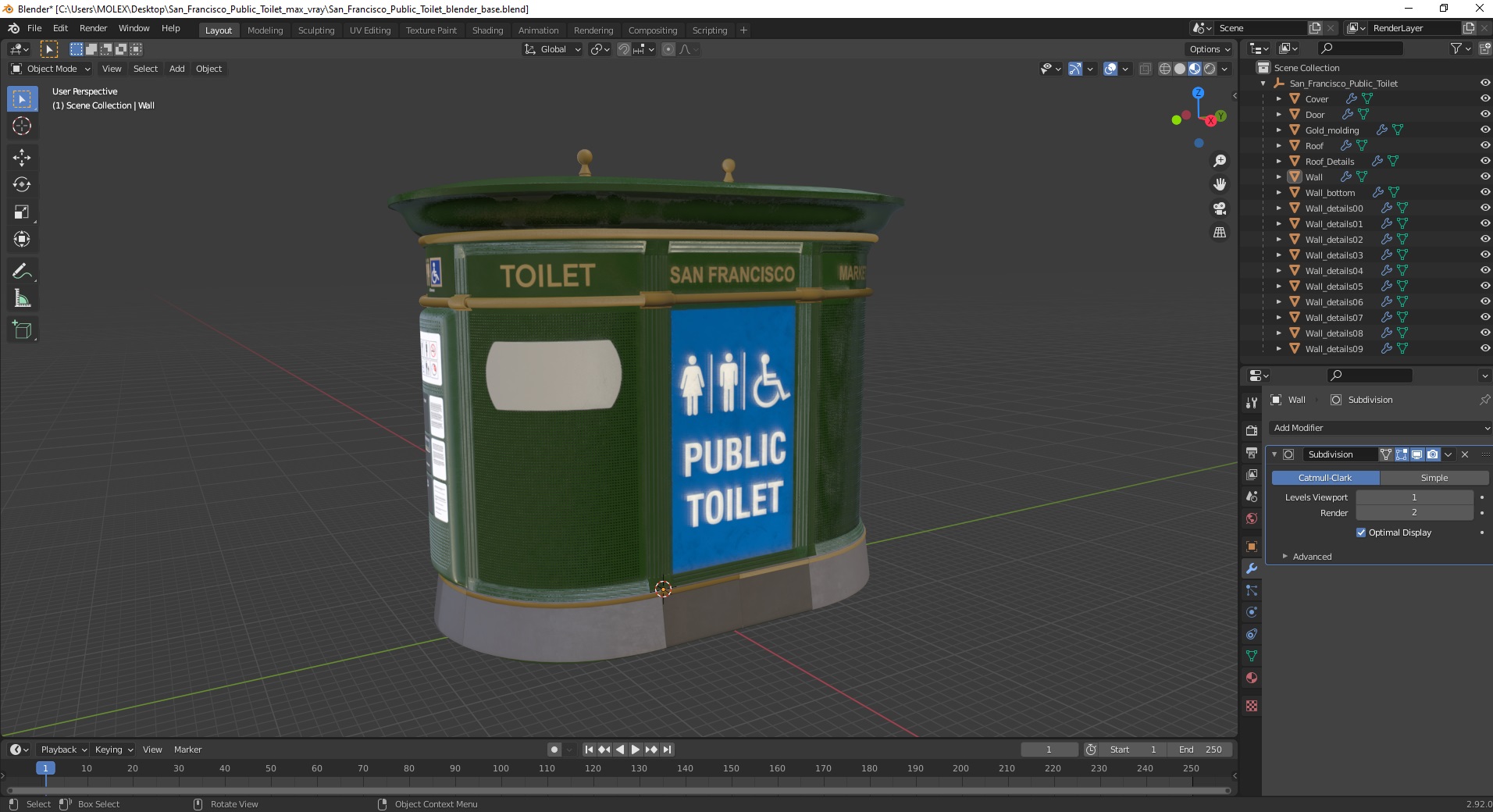Play the animation forward
The width and height of the screenshot is (1493, 812).
tap(636, 750)
